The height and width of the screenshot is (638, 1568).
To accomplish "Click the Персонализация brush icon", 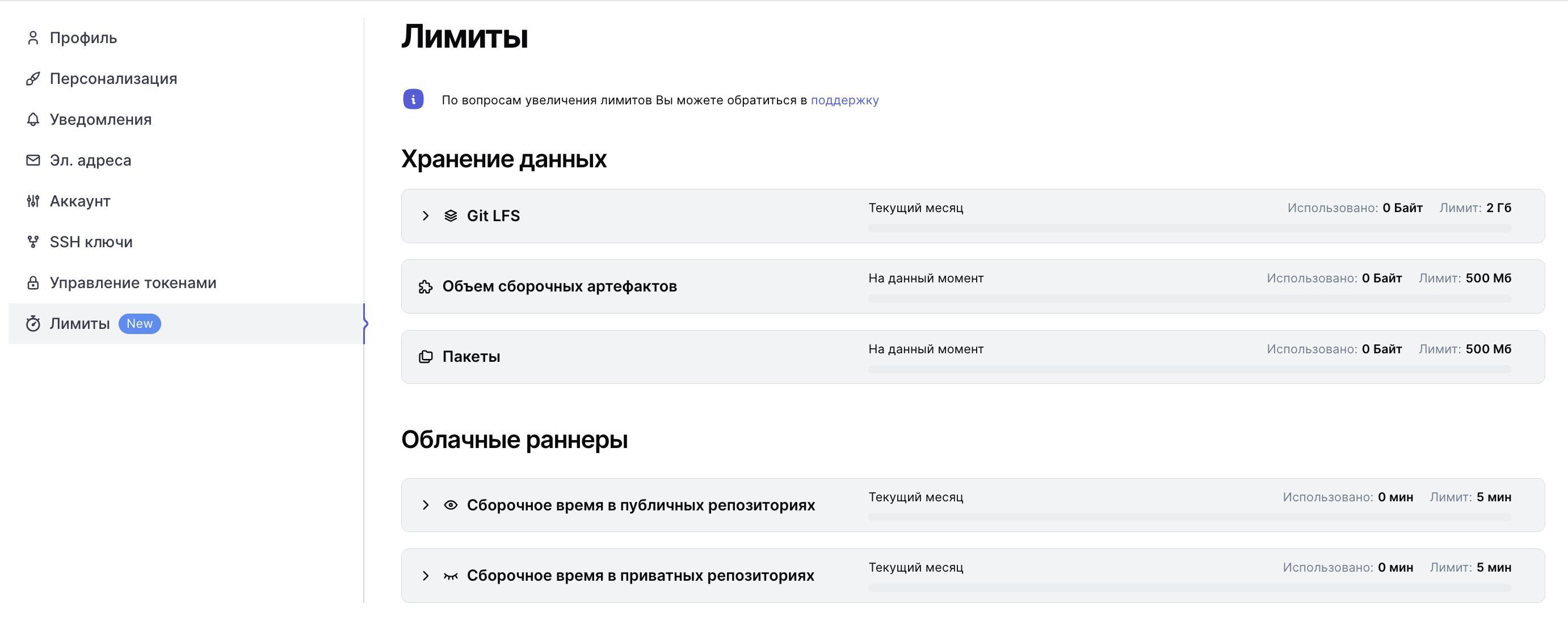I will tap(33, 78).
